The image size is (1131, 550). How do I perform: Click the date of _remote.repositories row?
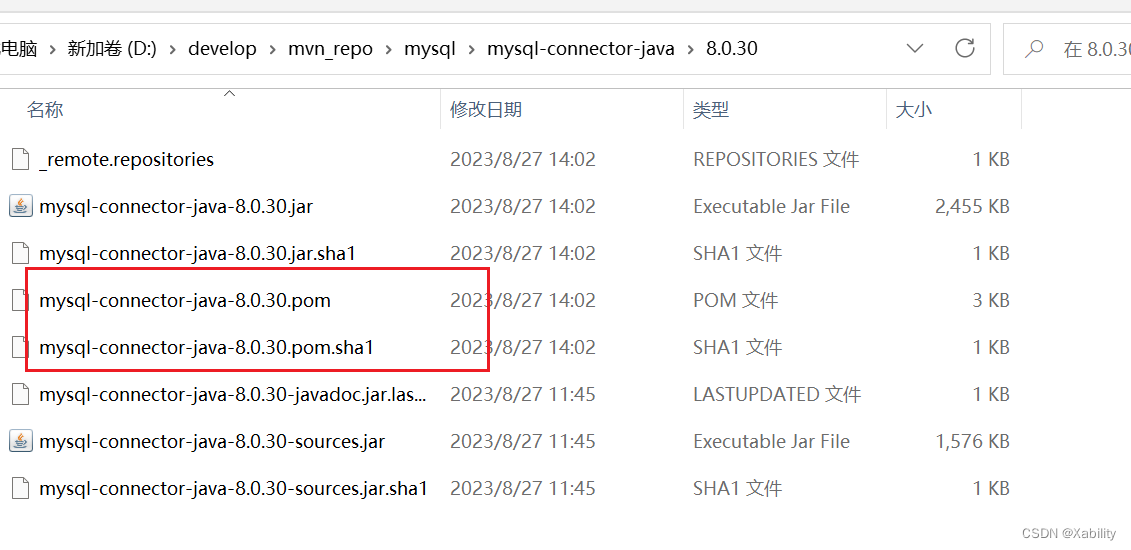(523, 159)
